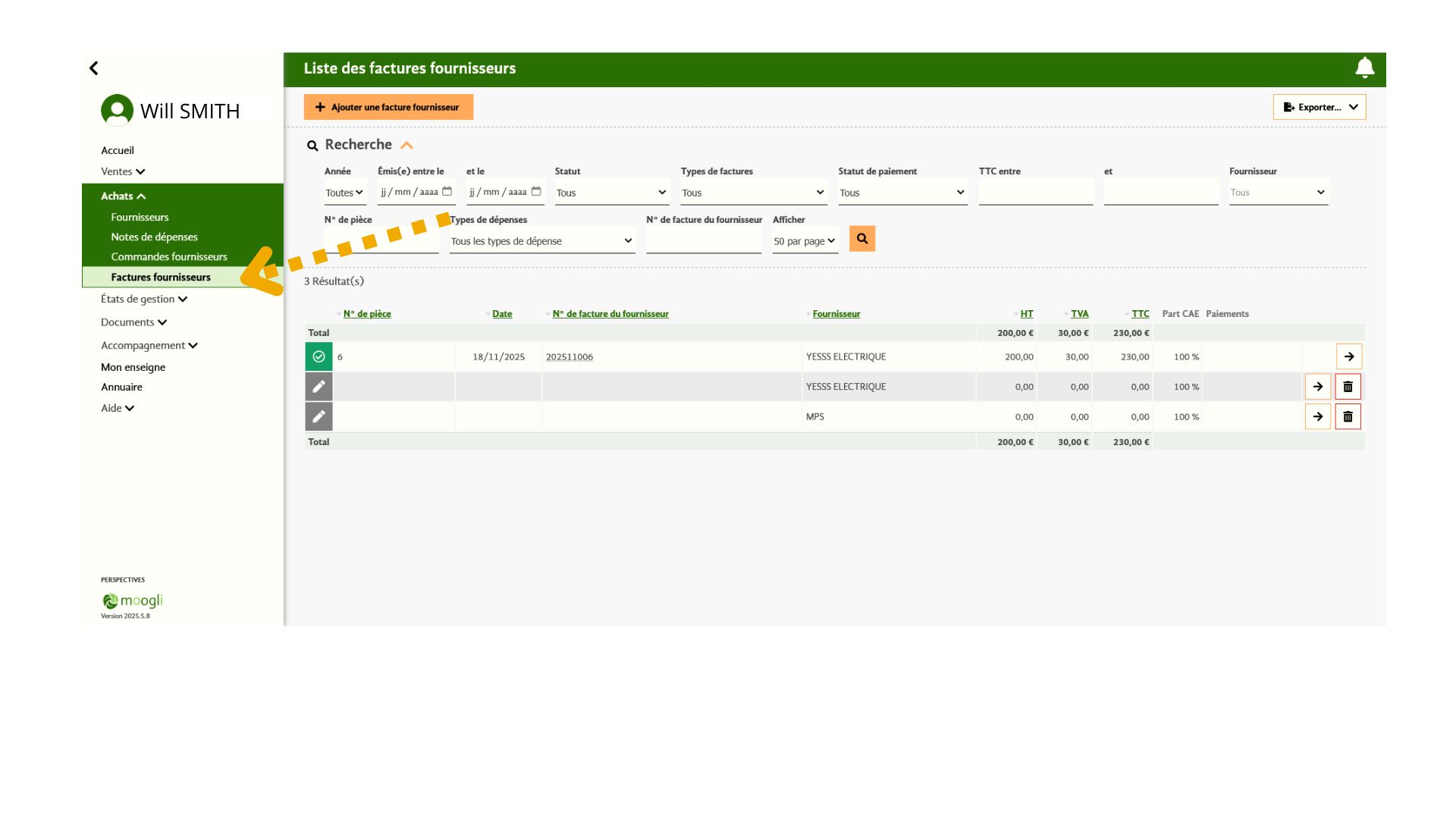Open validated invoice 6 status icon
Viewport: 1456px width, 819px height.
318,356
